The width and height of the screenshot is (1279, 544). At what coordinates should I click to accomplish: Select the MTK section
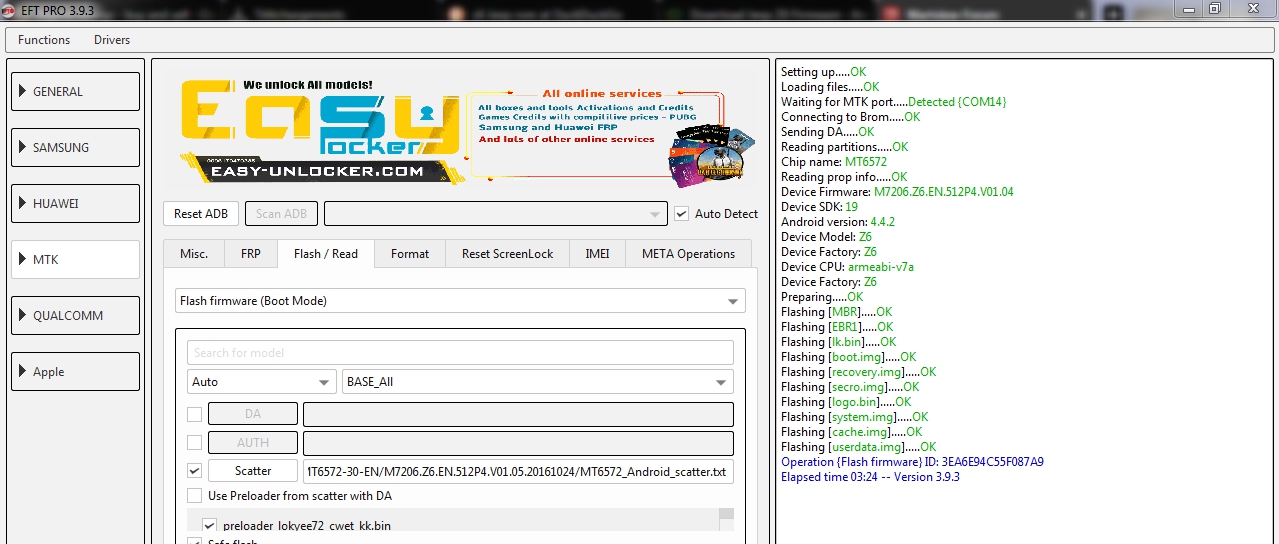pyautogui.click(x=76, y=259)
